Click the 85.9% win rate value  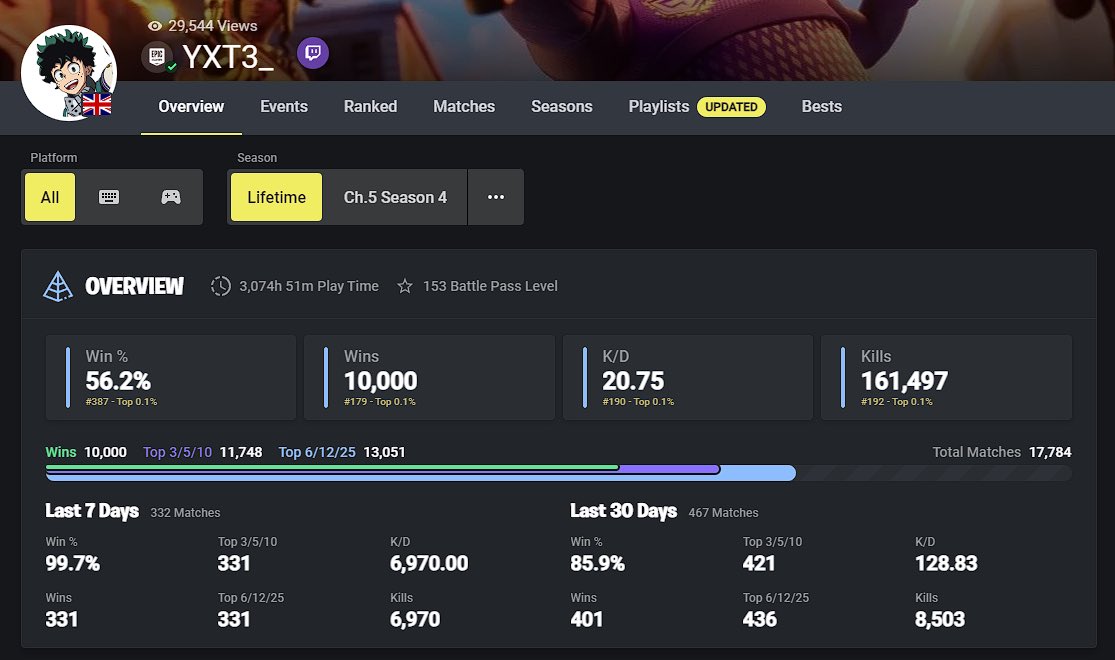pyautogui.click(x=597, y=564)
